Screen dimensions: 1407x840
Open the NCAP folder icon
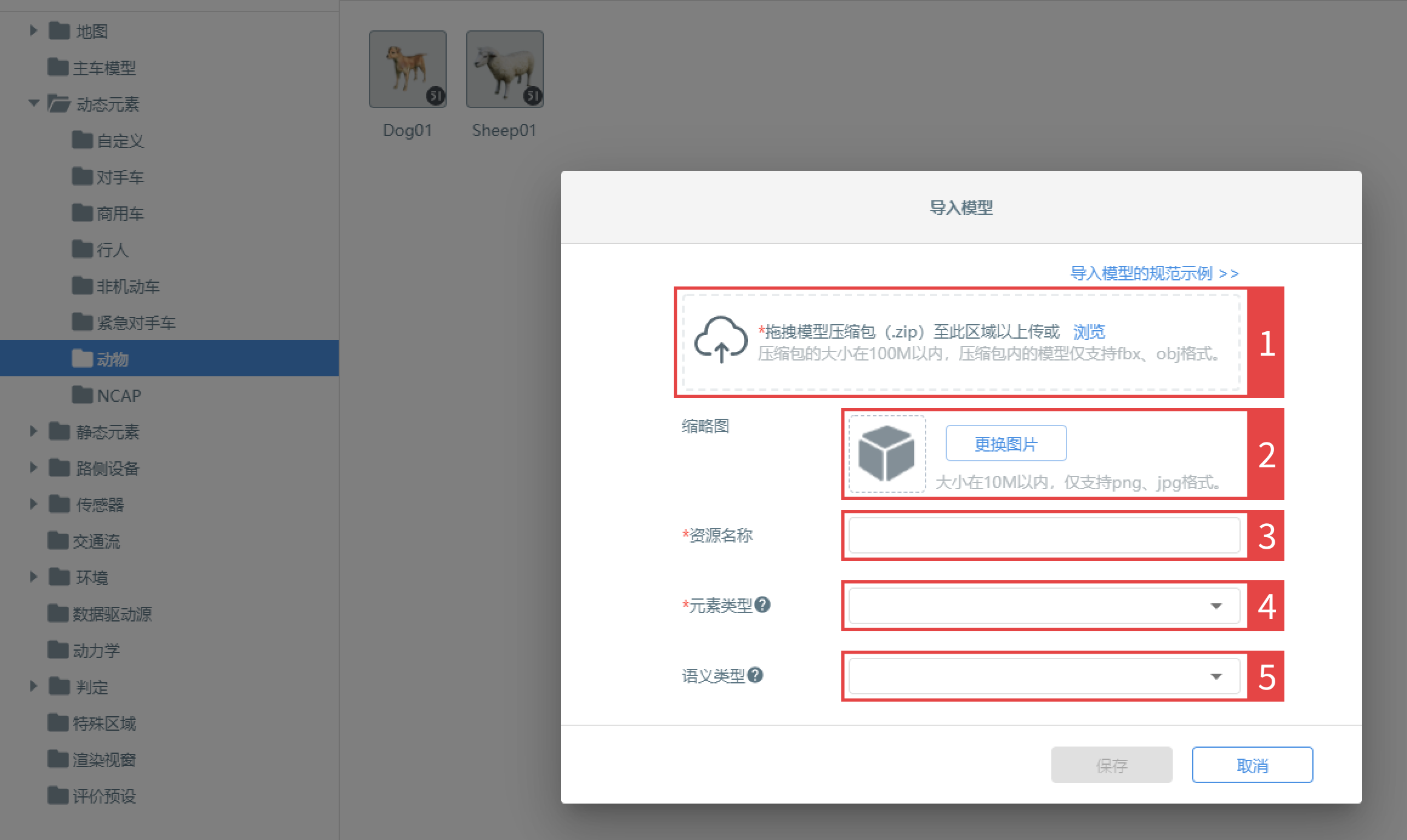point(82,395)
